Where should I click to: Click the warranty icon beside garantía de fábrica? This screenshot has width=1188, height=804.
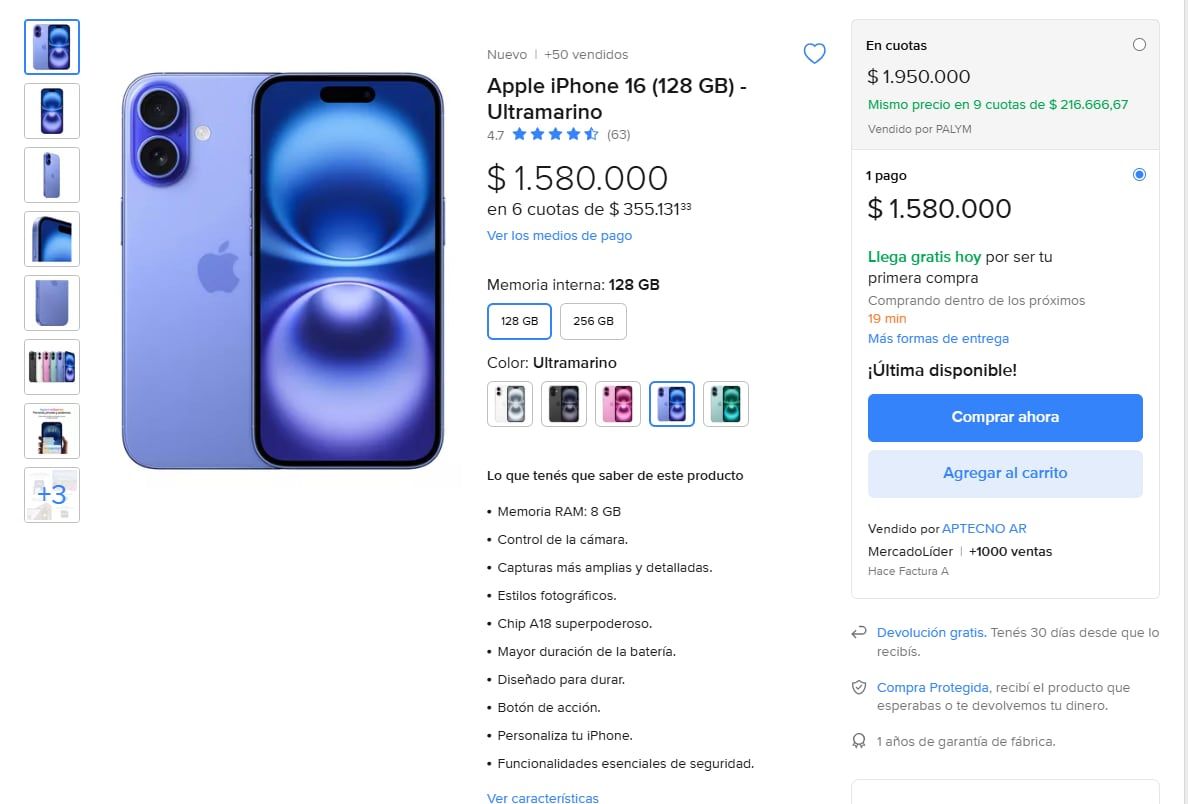coord(858,741)
